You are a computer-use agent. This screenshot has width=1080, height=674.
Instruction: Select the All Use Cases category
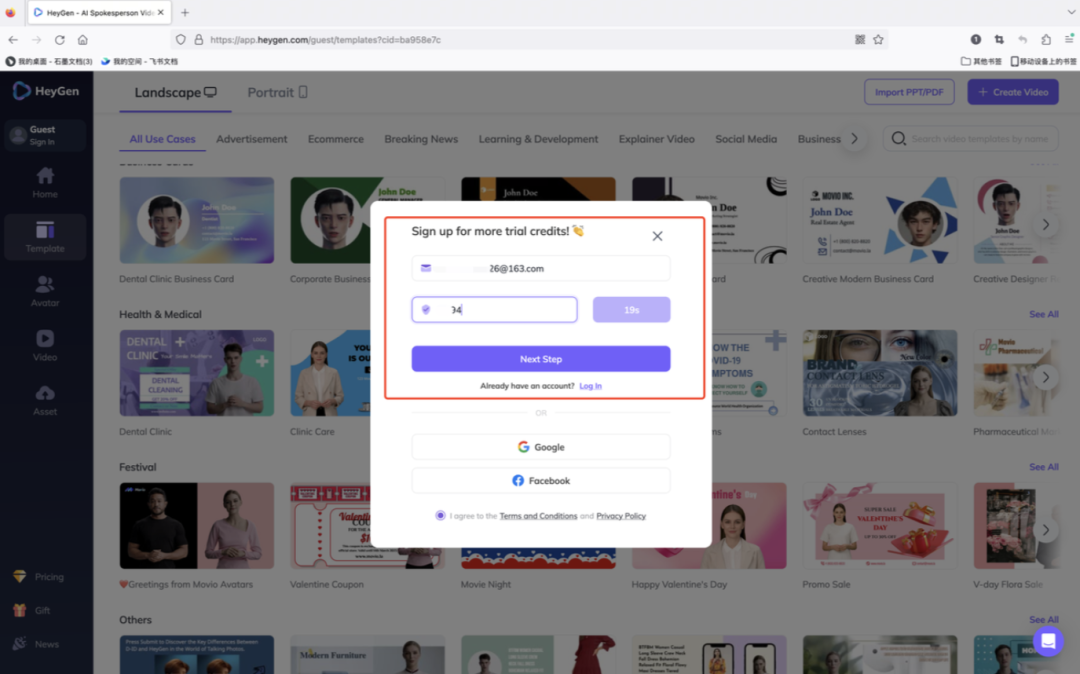163,139
